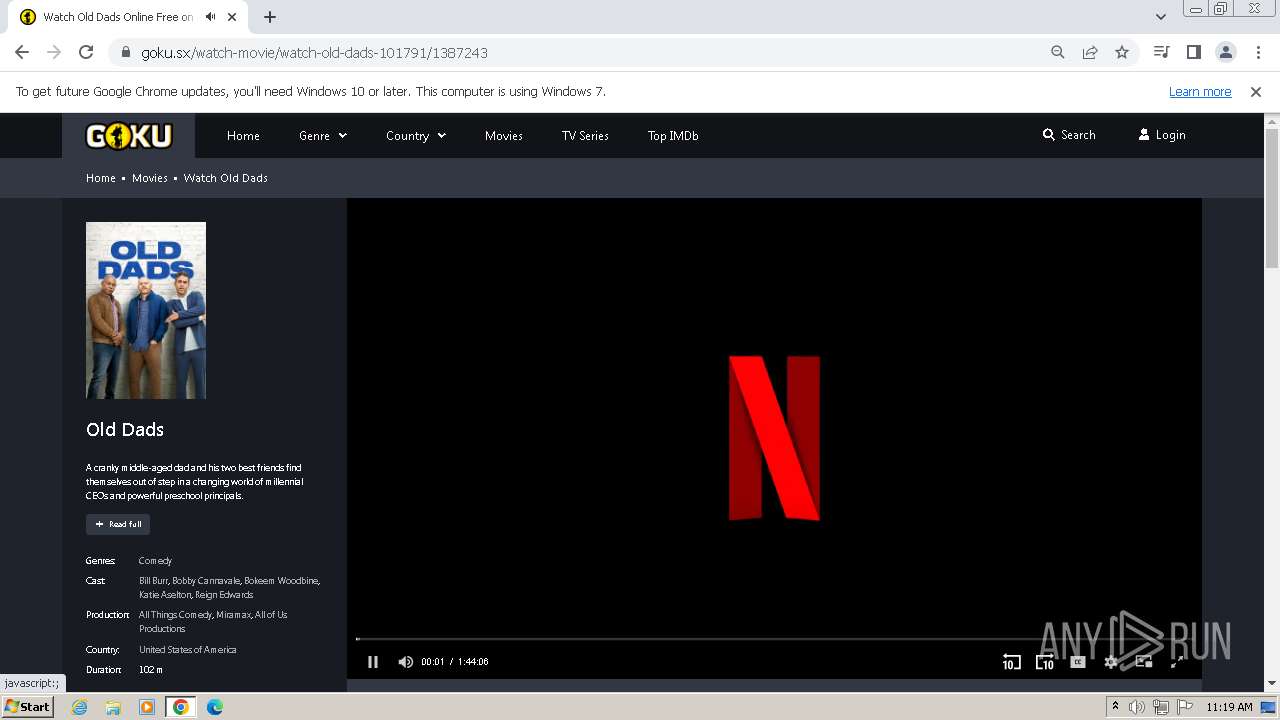The image size is (1280, 720).
Task: Open Chrome media controls icon
Action: coord(1161,52)
